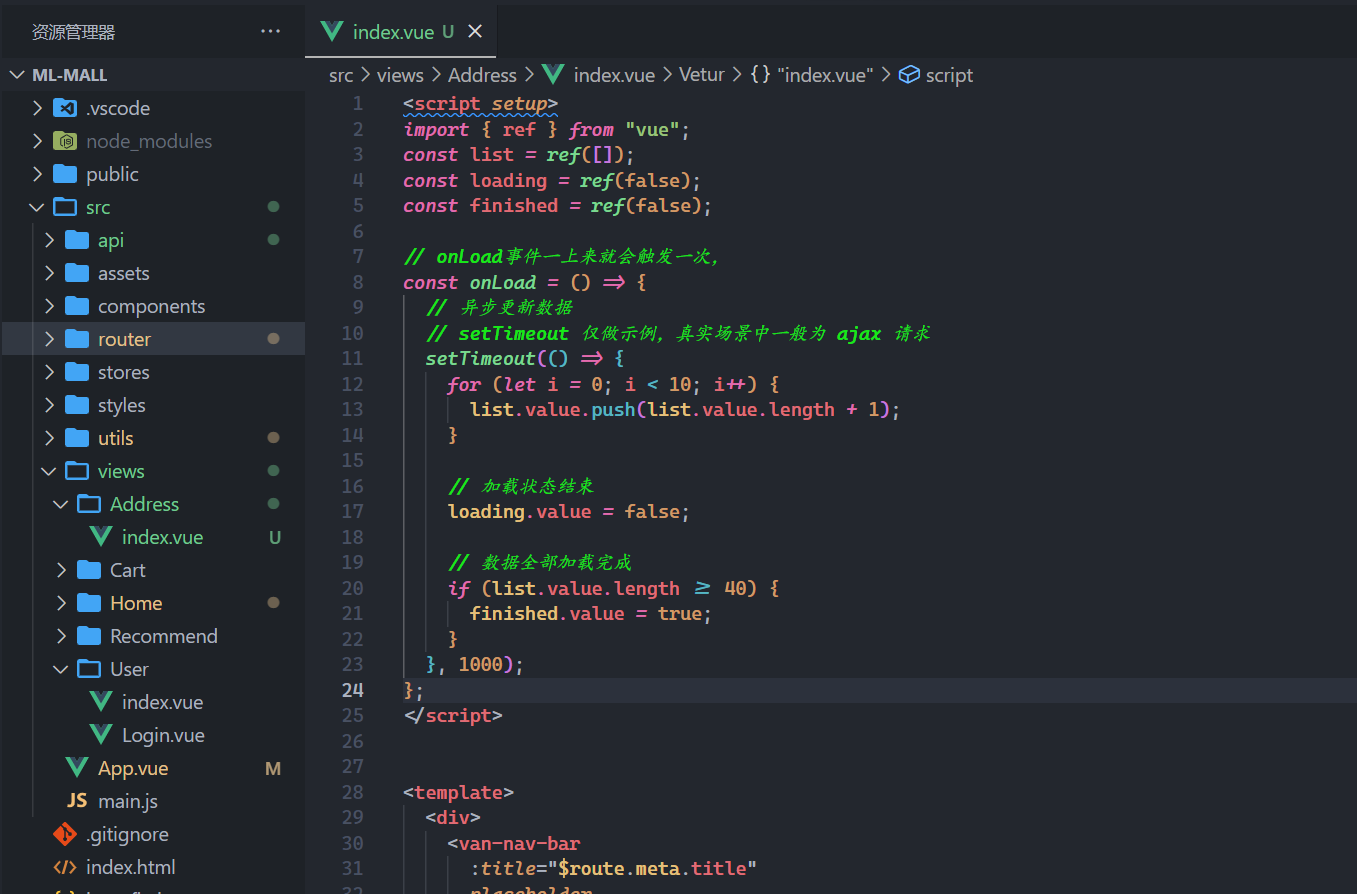Select the index.vue editor tab
This screenshot has height=894, width=1357.
(x=400, y=32)
